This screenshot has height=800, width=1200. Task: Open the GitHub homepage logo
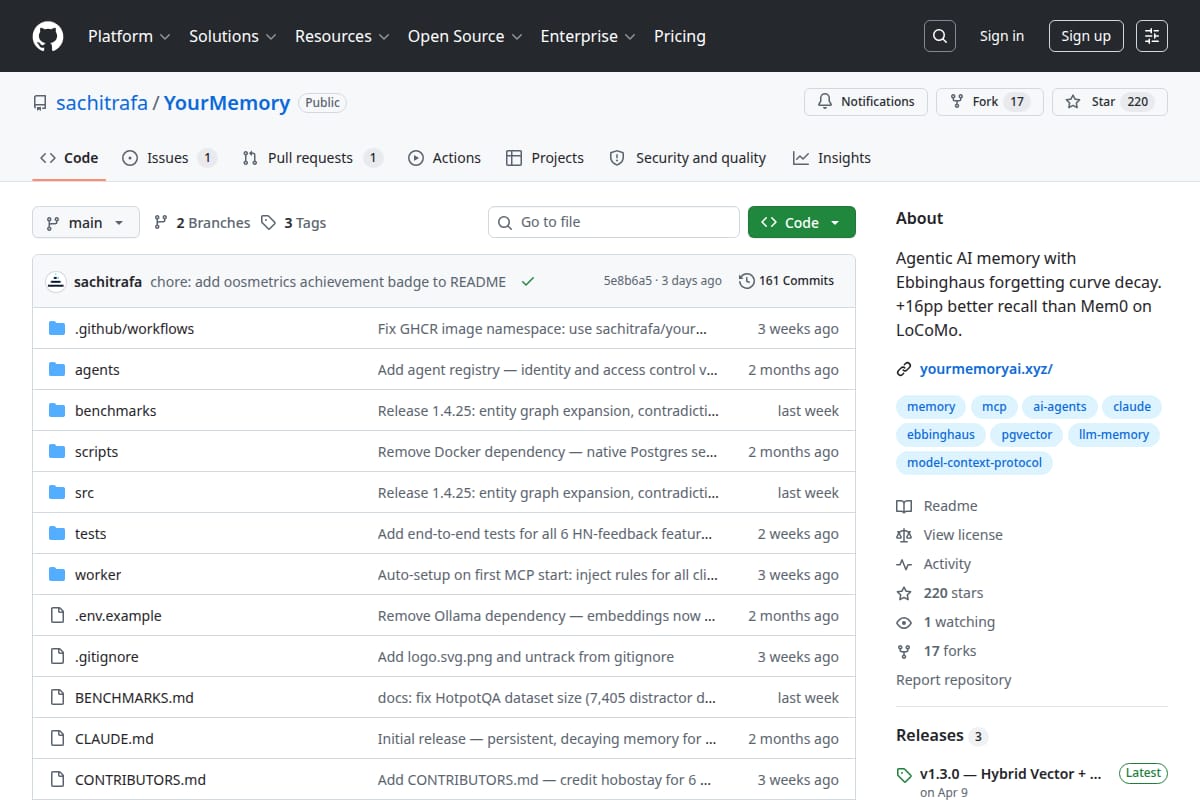pyautogui.click(x=48, y=36)
